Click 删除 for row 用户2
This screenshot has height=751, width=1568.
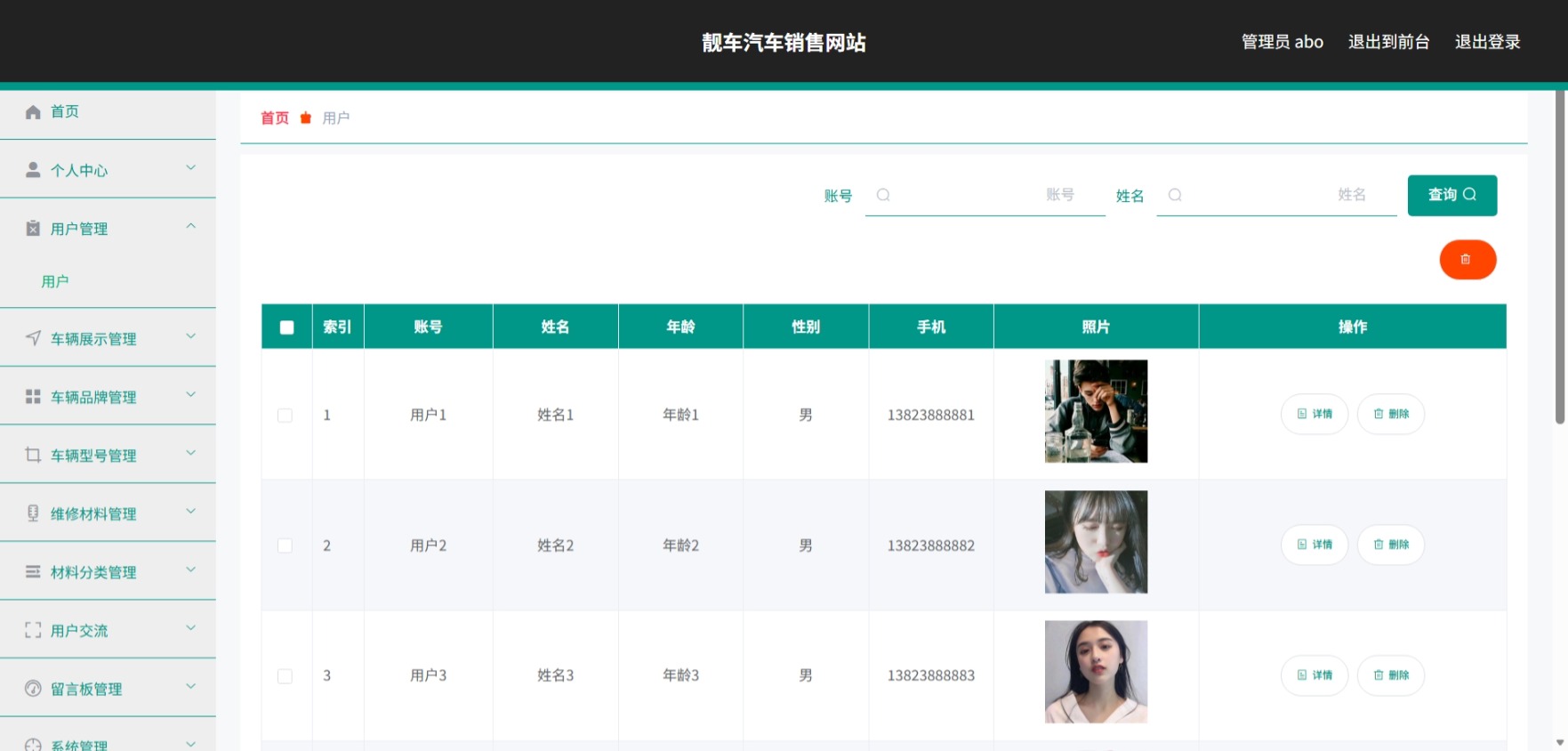click(1391, 545)
